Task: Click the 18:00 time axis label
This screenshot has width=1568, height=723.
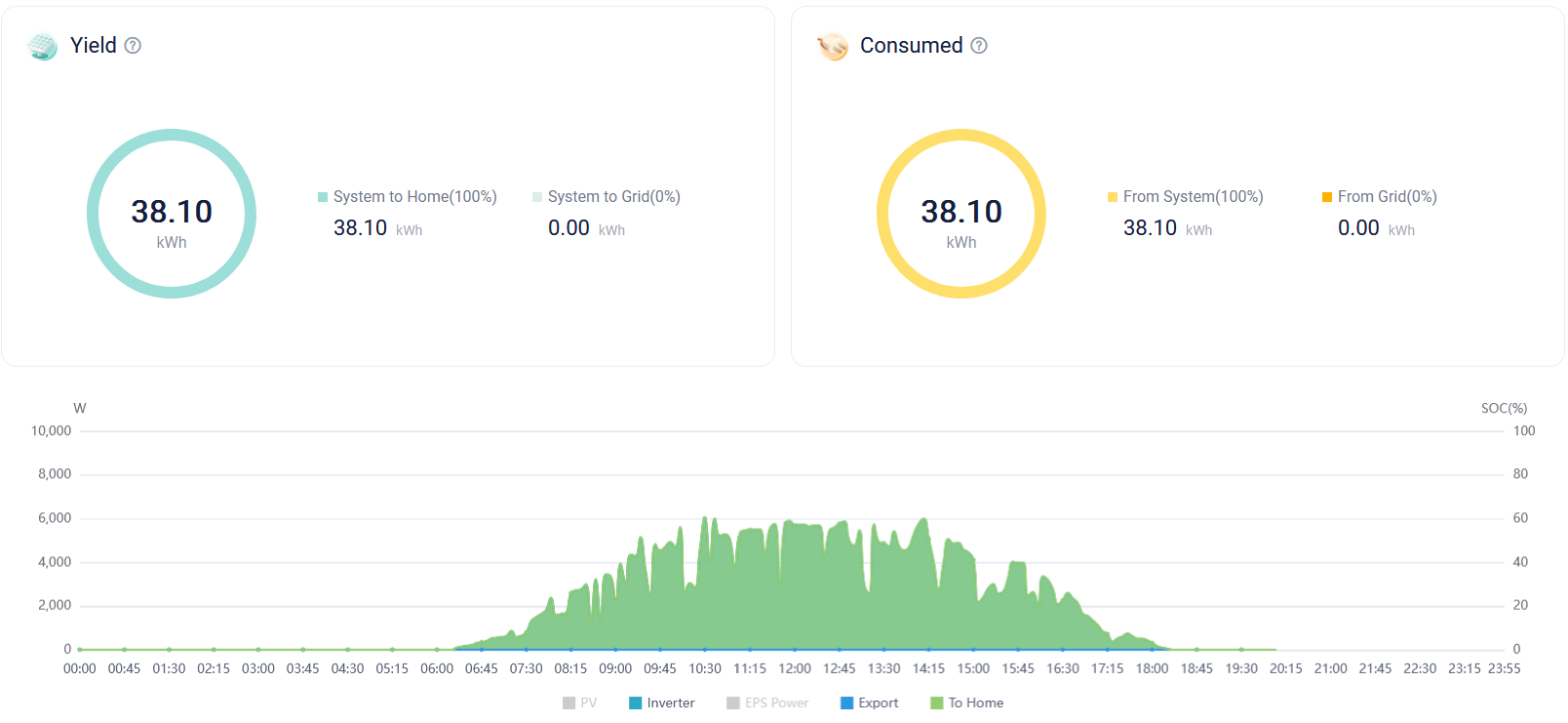Action: tap(1153, 668)
